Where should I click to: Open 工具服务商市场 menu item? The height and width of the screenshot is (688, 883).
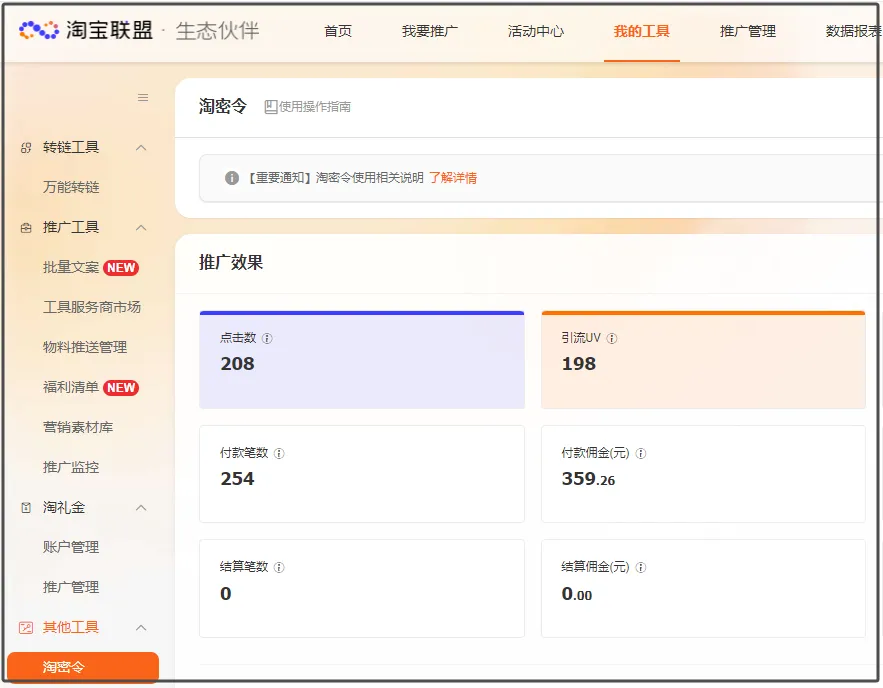pos(92,307)
